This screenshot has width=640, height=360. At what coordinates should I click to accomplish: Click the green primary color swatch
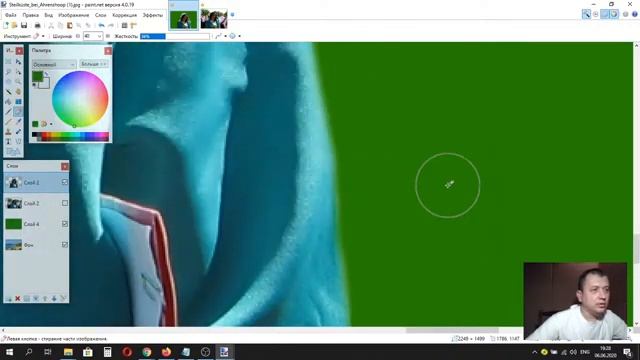pos(37,76)
